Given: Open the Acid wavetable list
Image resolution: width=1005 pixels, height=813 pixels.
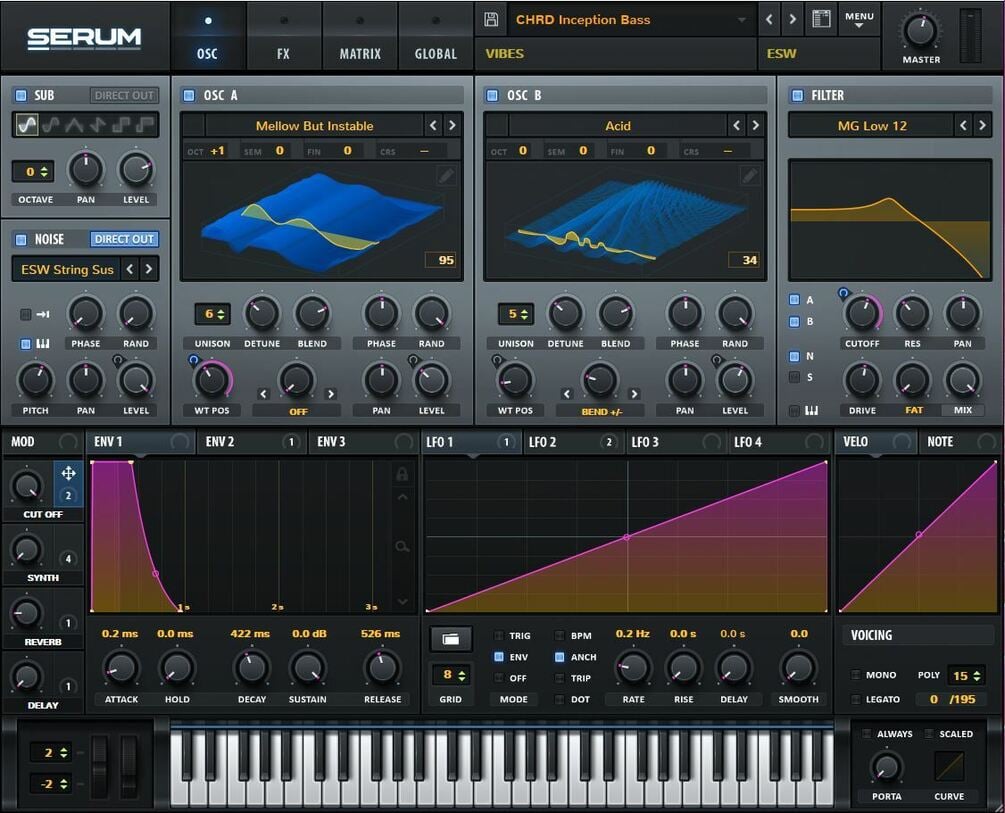Looking at the screenshot, I should pos(618,126).
